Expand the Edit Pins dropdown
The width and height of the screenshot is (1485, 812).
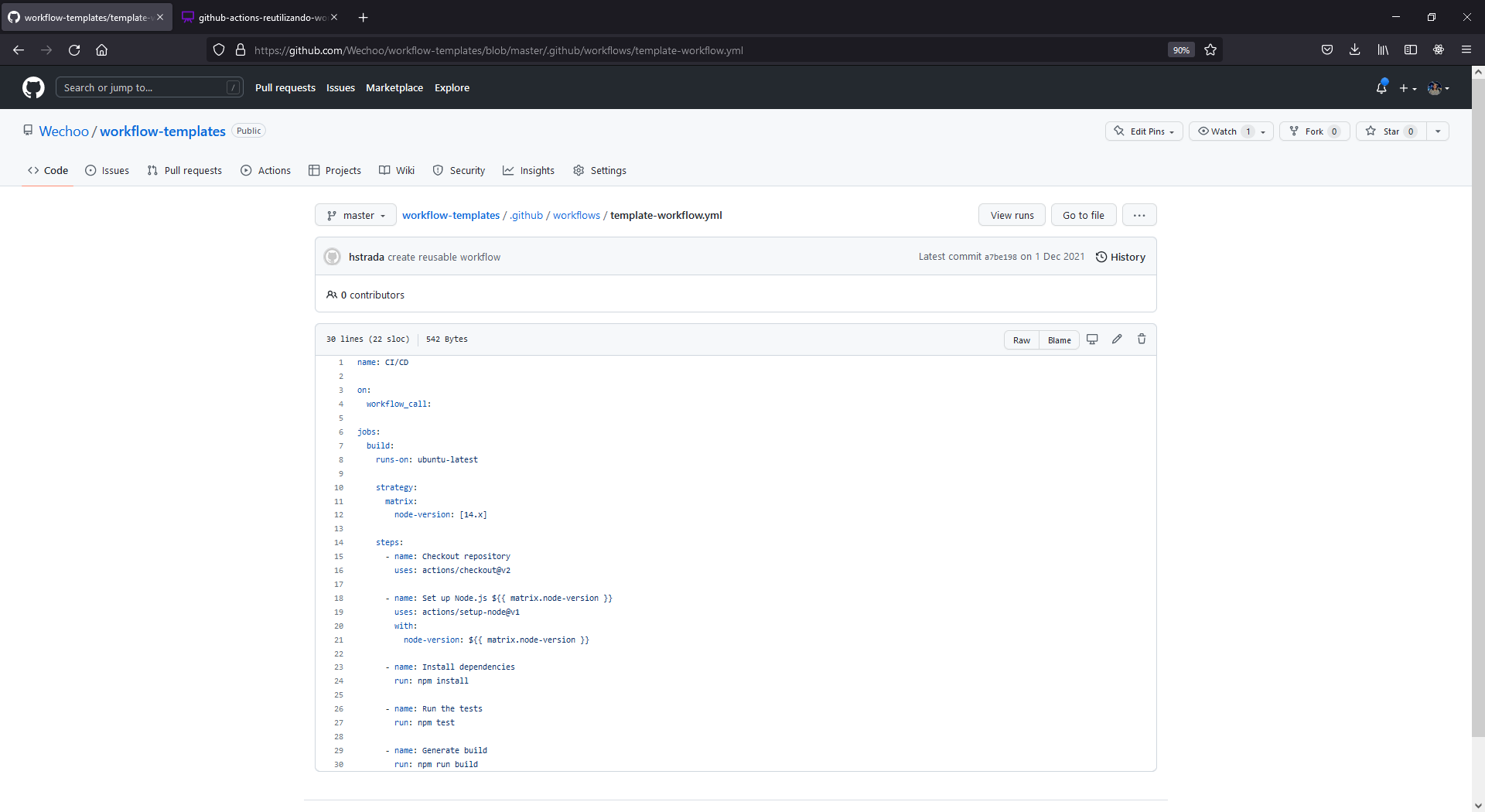(1144, 131)
